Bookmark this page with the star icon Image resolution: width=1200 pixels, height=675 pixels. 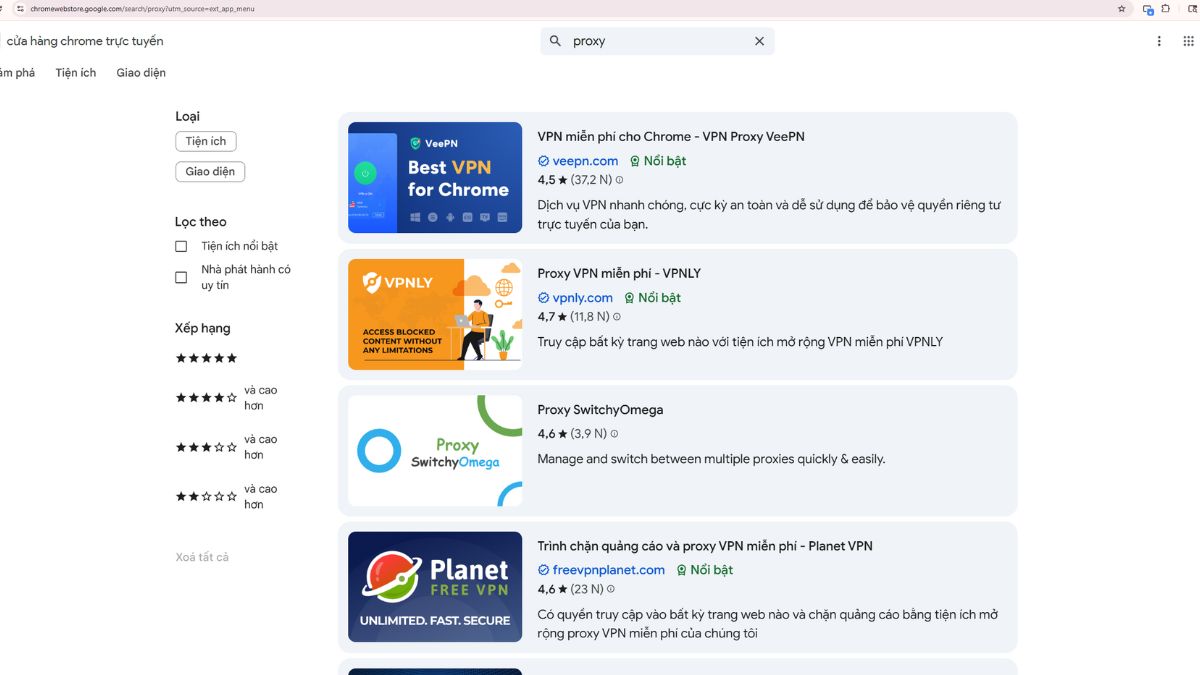(1121, 8)
